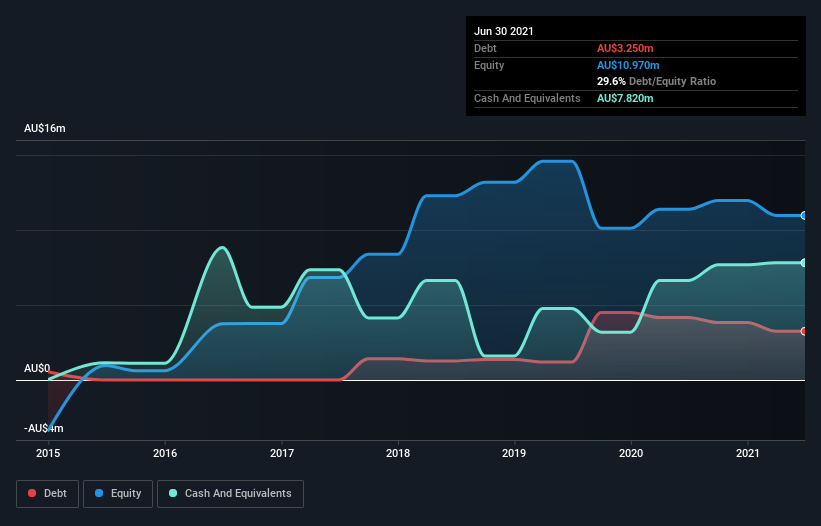Image resolution: width=821 pixels, height=526 pixels.
Task: Click the AU$7.820m cash value
Action: pyautogui.click(x=625, y=98)
